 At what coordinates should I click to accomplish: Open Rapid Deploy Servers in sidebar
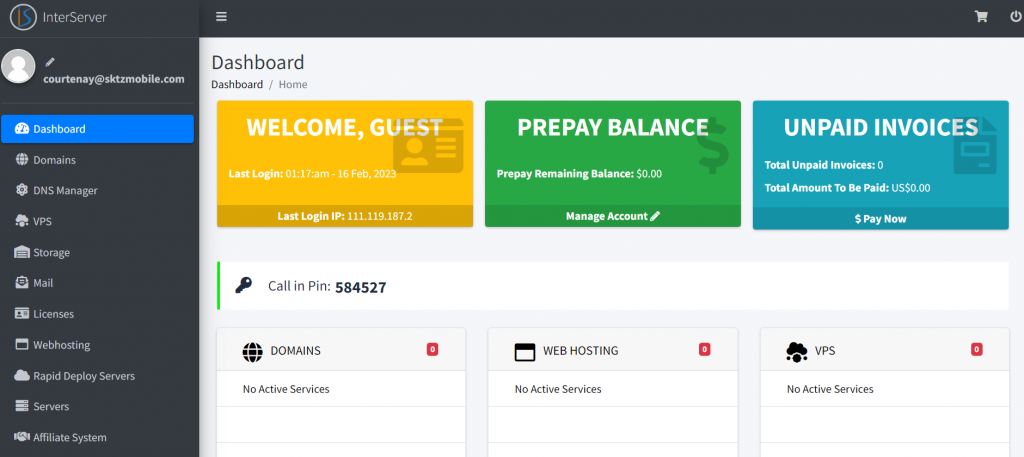pos(97,376)
